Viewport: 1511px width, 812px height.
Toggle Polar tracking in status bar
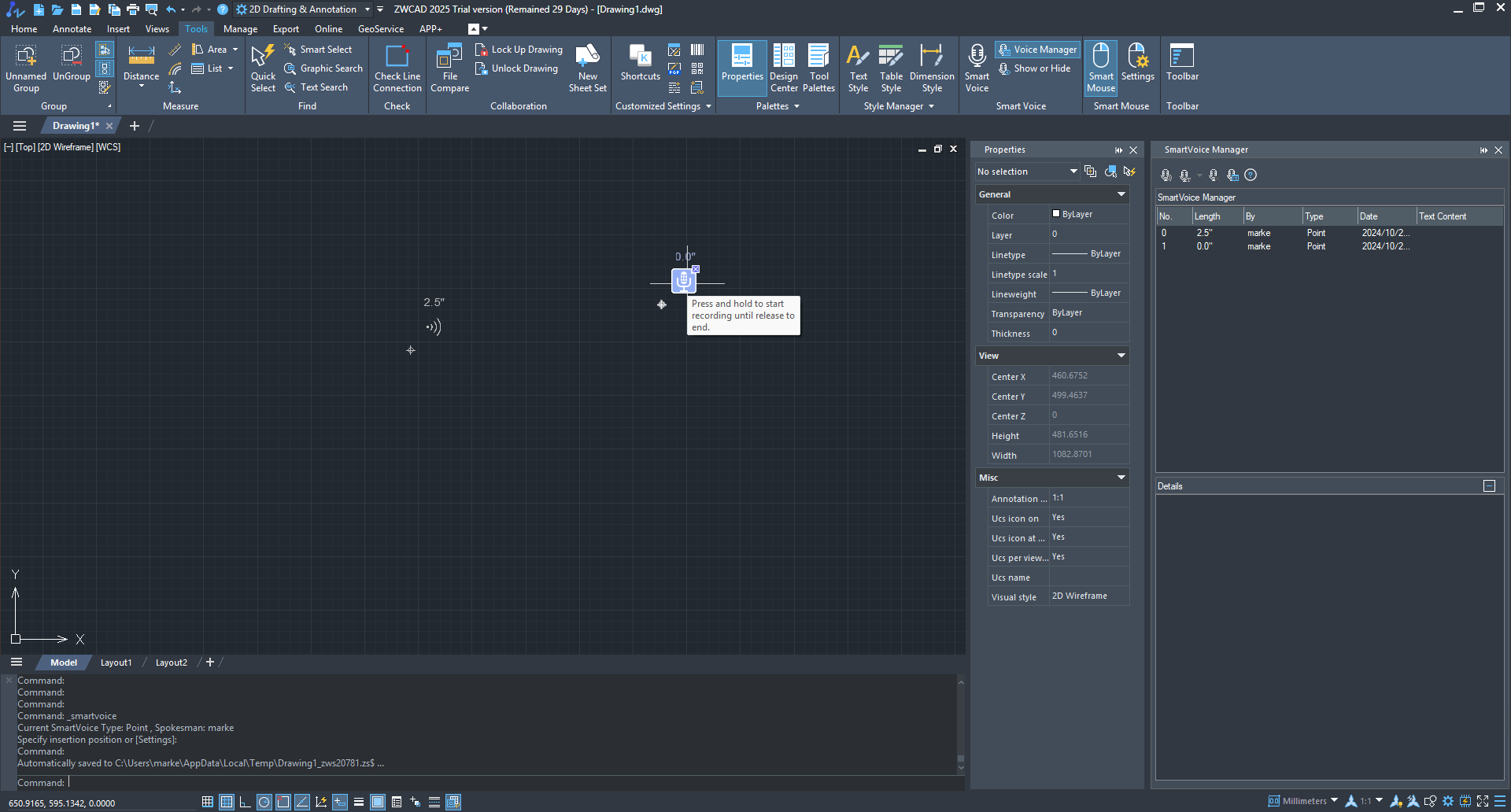coord(264,802)
